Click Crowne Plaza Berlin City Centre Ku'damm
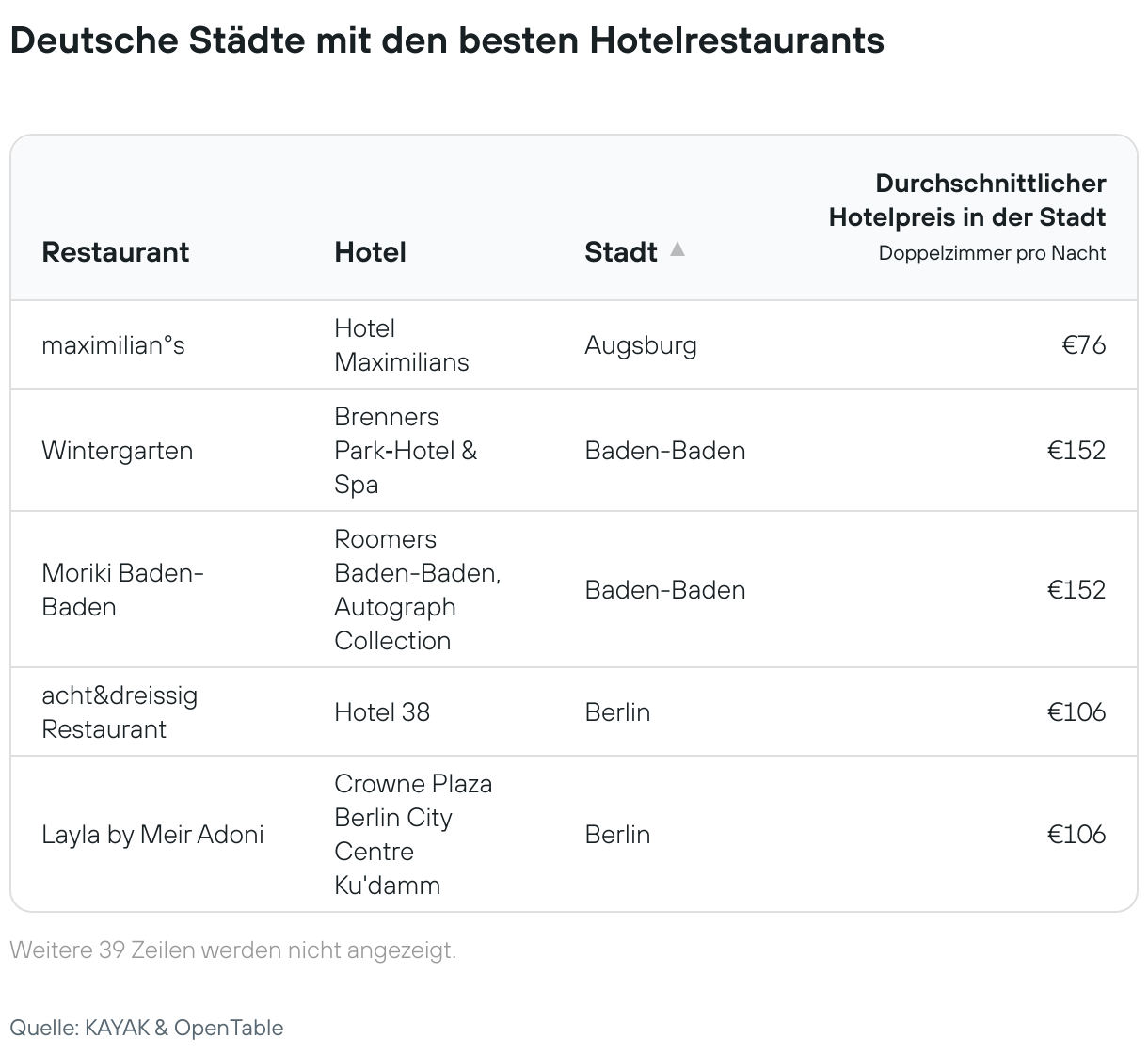Image resolution: width=1148 pixels, height=1054 pixels. click(x=413, y=835)
